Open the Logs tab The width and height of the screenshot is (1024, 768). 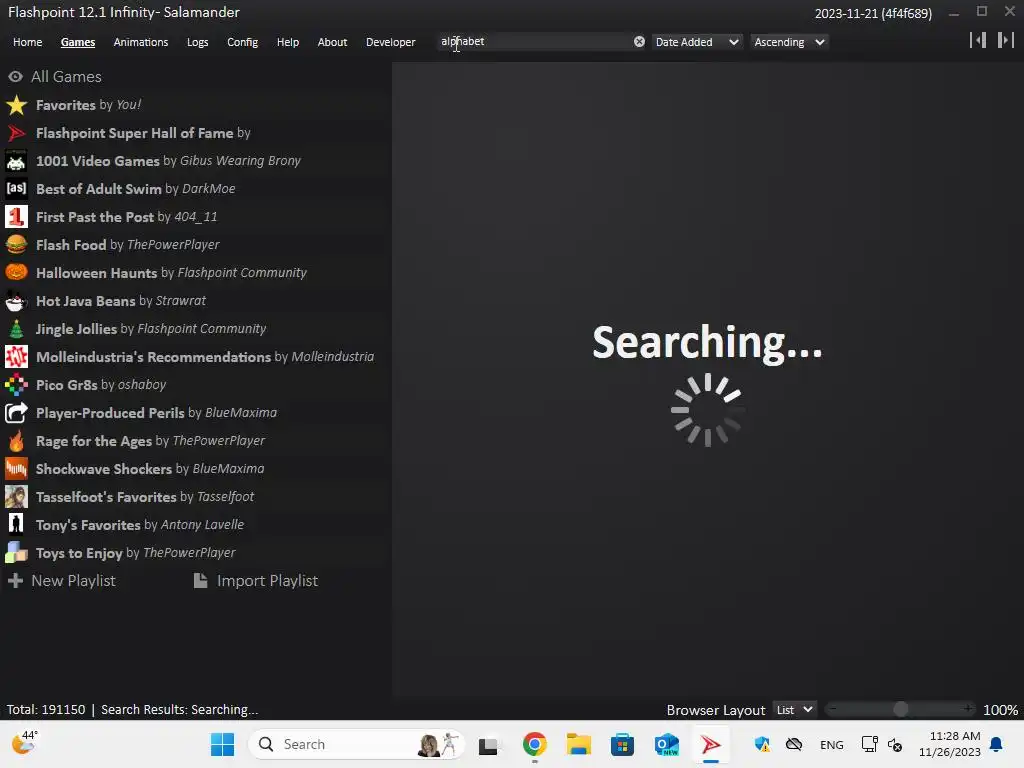point(198,42)
